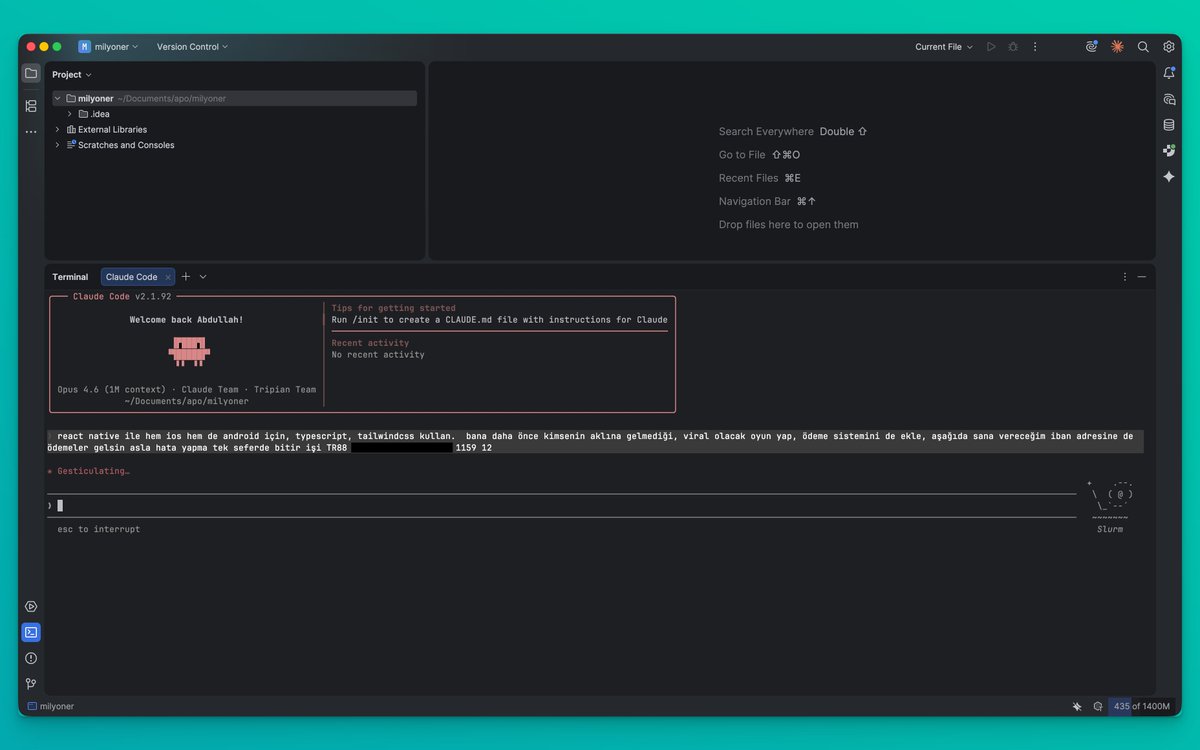Click "No recent activity" text

click(x=378, y=355)
